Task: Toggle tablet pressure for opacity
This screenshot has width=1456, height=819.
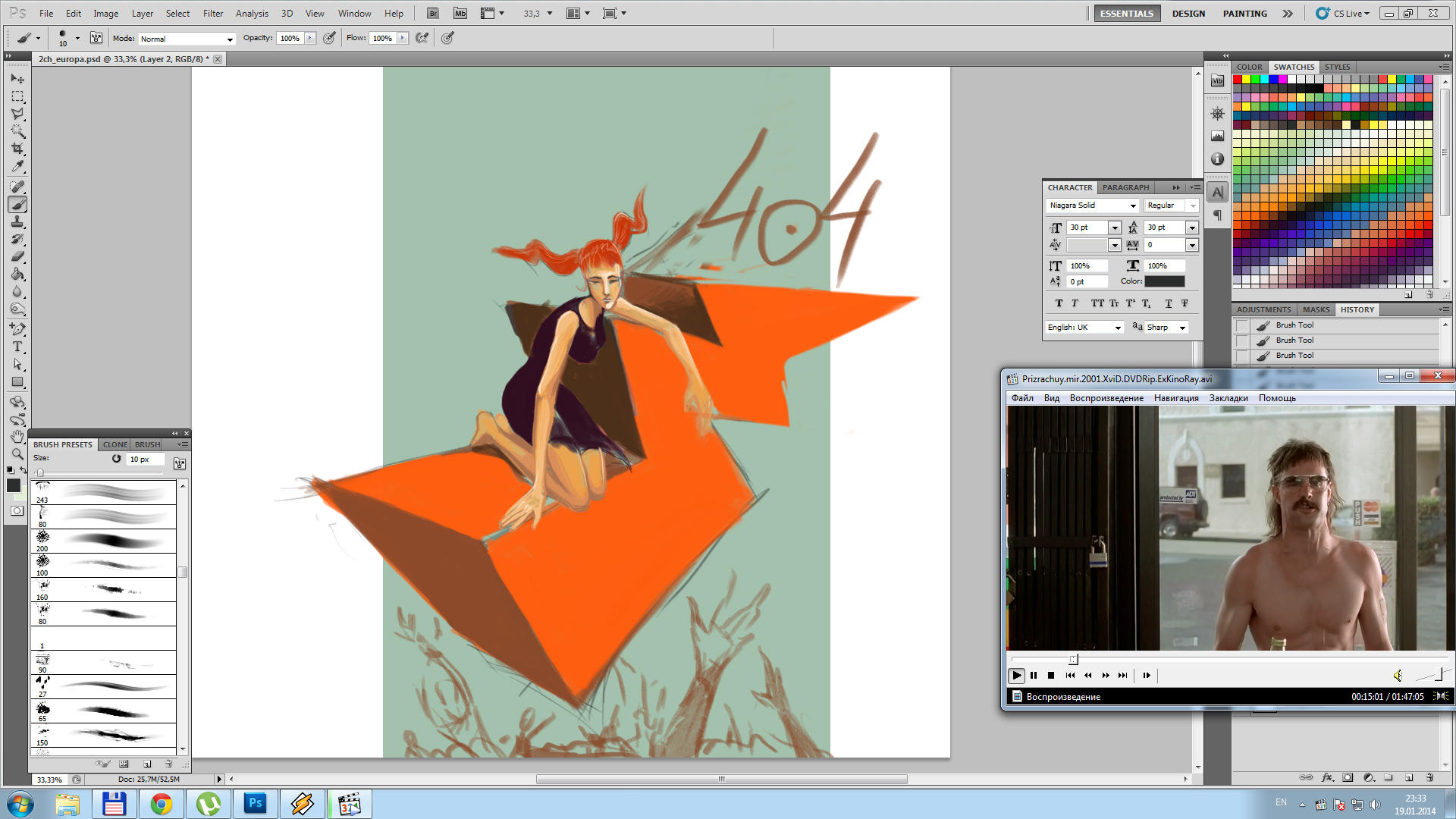Action: tap(329, 38)
